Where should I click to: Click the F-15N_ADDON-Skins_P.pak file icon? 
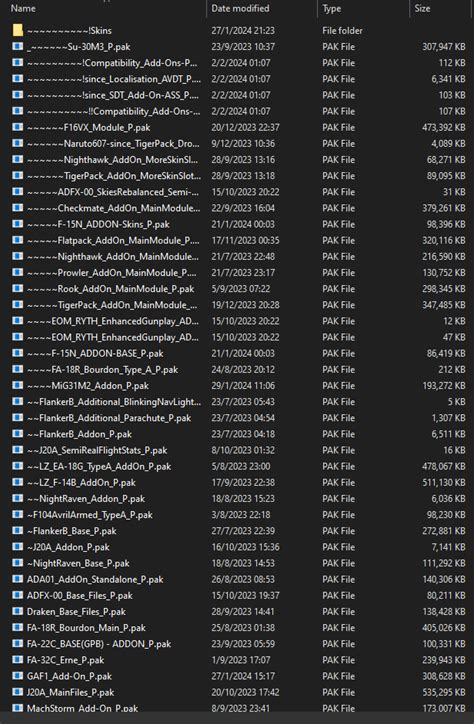pyautogui.click(x=18, y=224)
